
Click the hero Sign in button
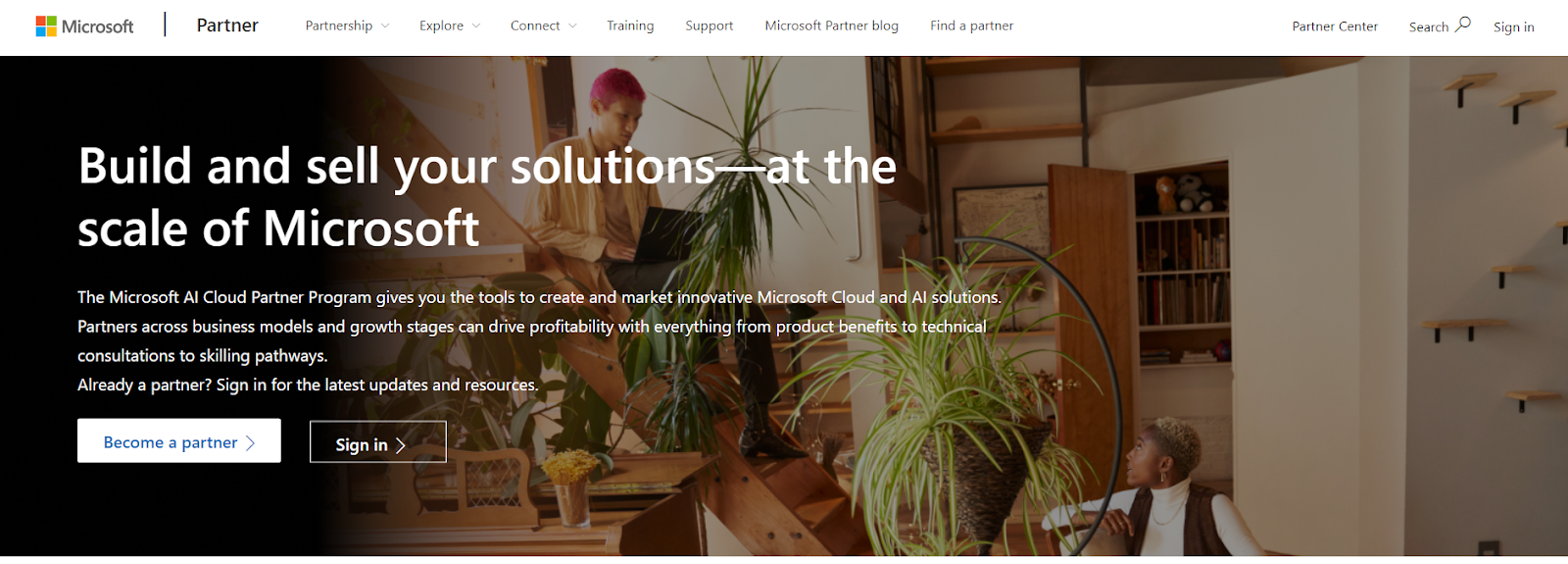point(378,442)
